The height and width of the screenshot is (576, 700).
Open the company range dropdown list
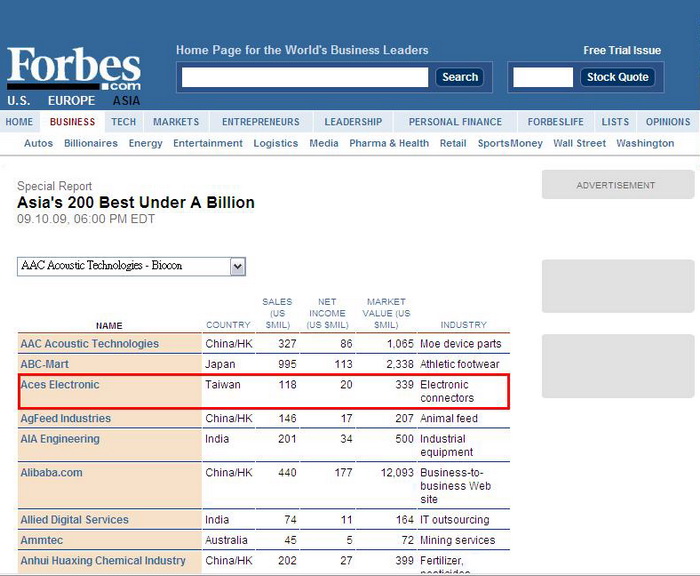tap(237, 266)
